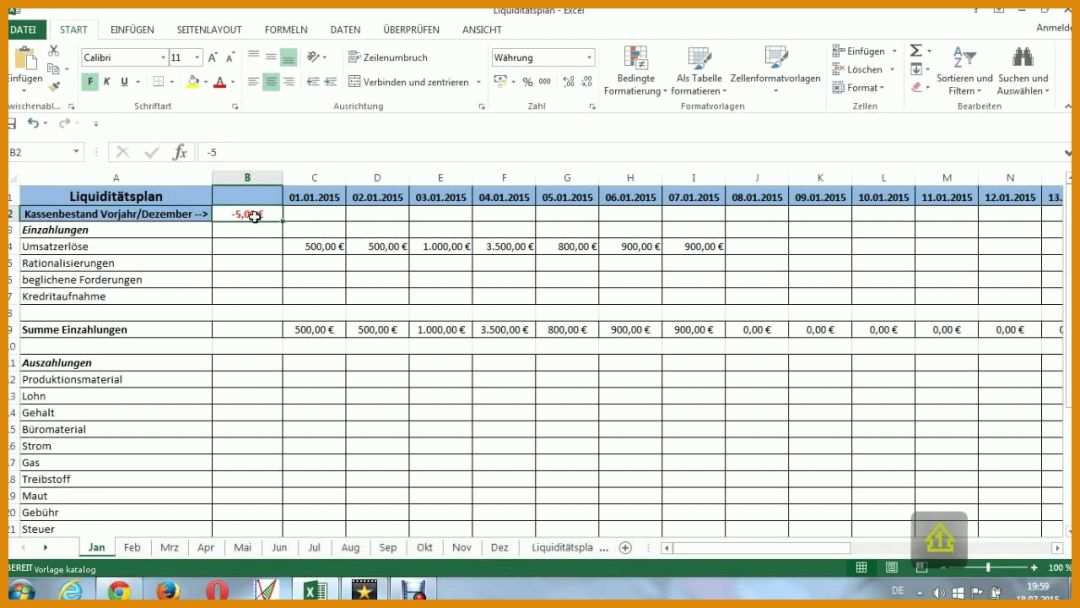Viewport: 1080px width, 608px height.
Task: Click the percent style icon
Action: click(527, 82)
